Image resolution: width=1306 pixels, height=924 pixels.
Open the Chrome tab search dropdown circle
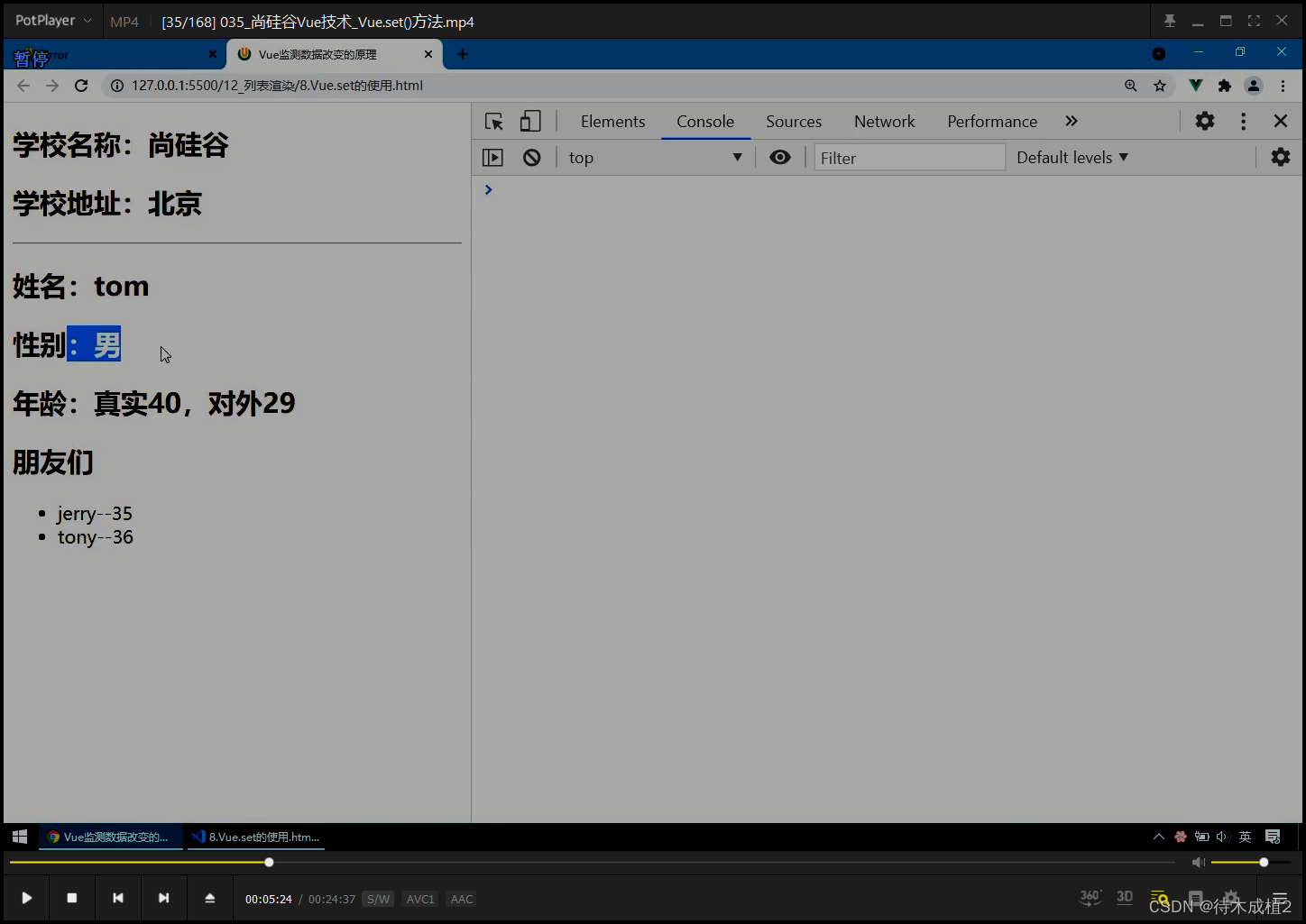1159,54
